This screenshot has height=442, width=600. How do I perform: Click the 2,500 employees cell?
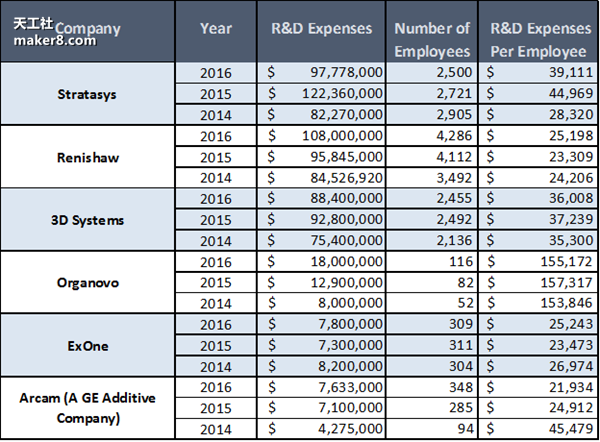(x=432, y=72)
